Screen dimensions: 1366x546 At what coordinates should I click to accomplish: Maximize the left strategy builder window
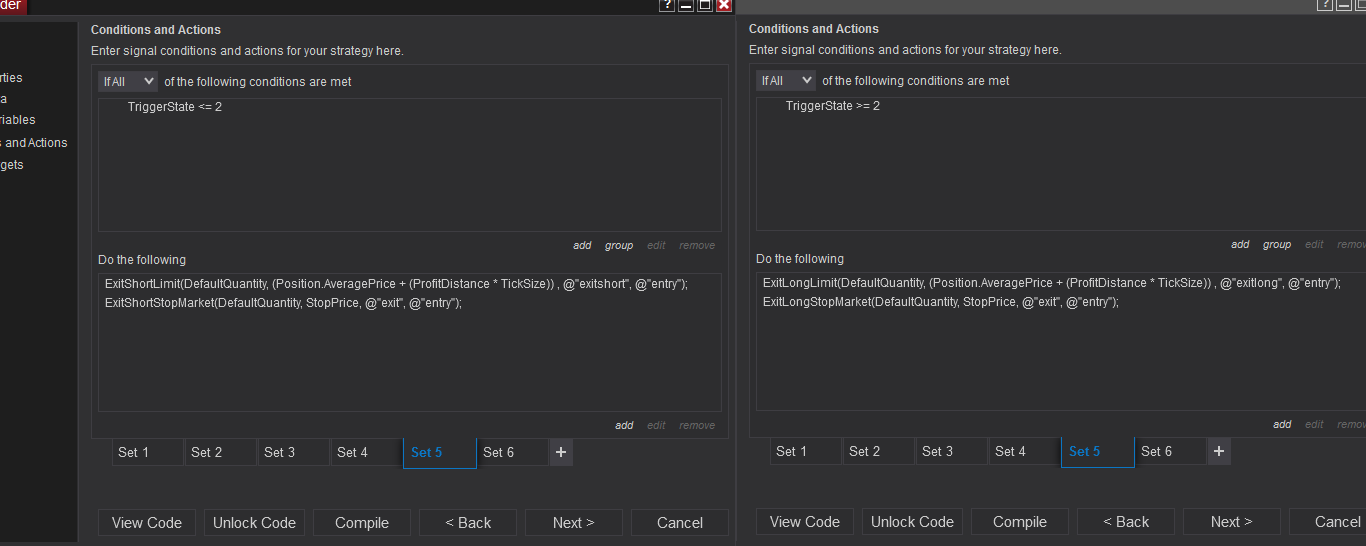(705, 5)
